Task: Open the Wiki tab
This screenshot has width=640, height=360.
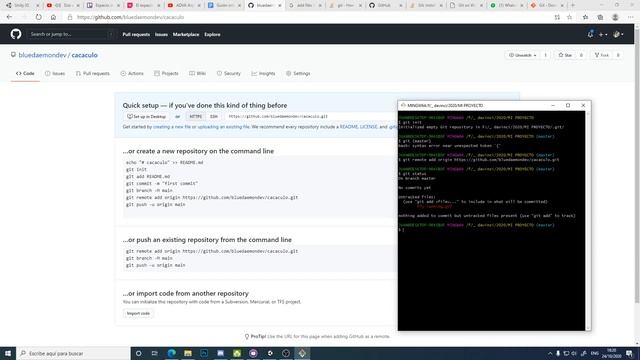Action: point(198,73)
